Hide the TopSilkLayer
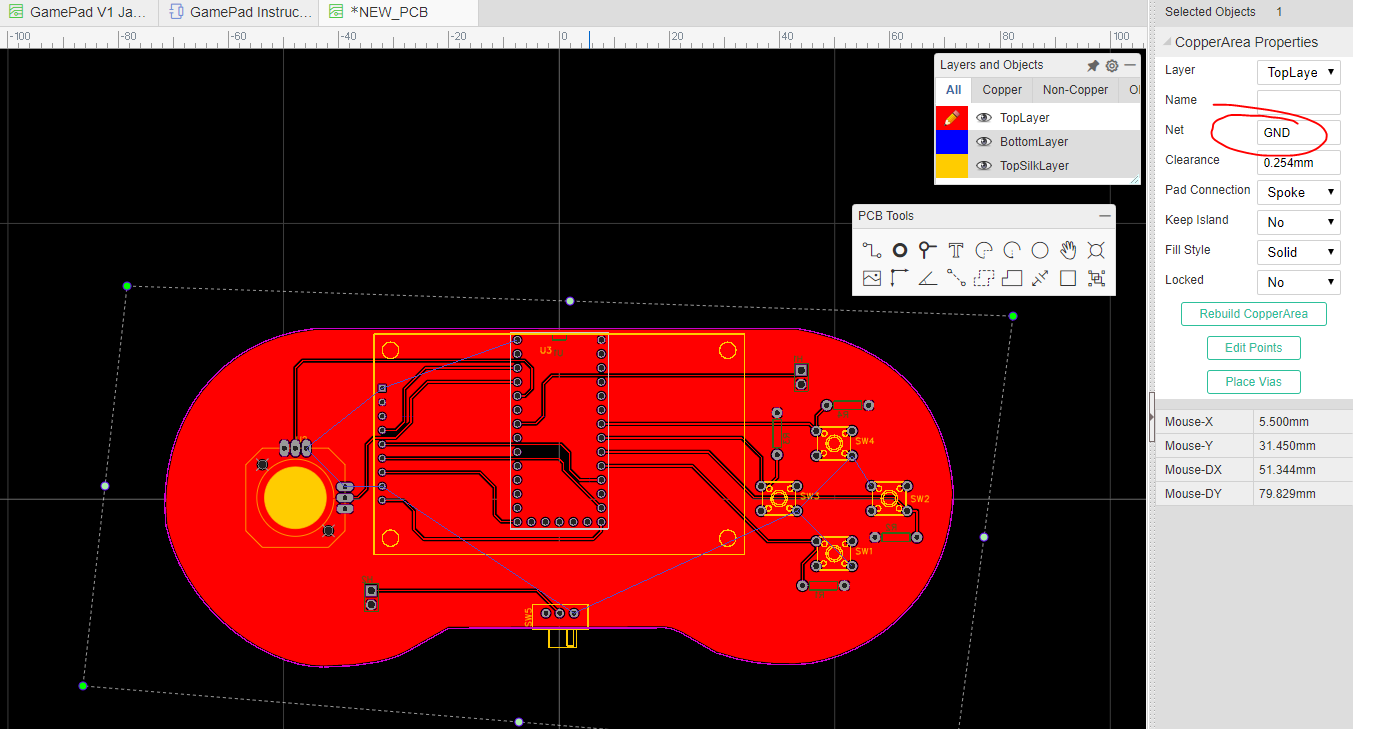 (x=984, y=165)
